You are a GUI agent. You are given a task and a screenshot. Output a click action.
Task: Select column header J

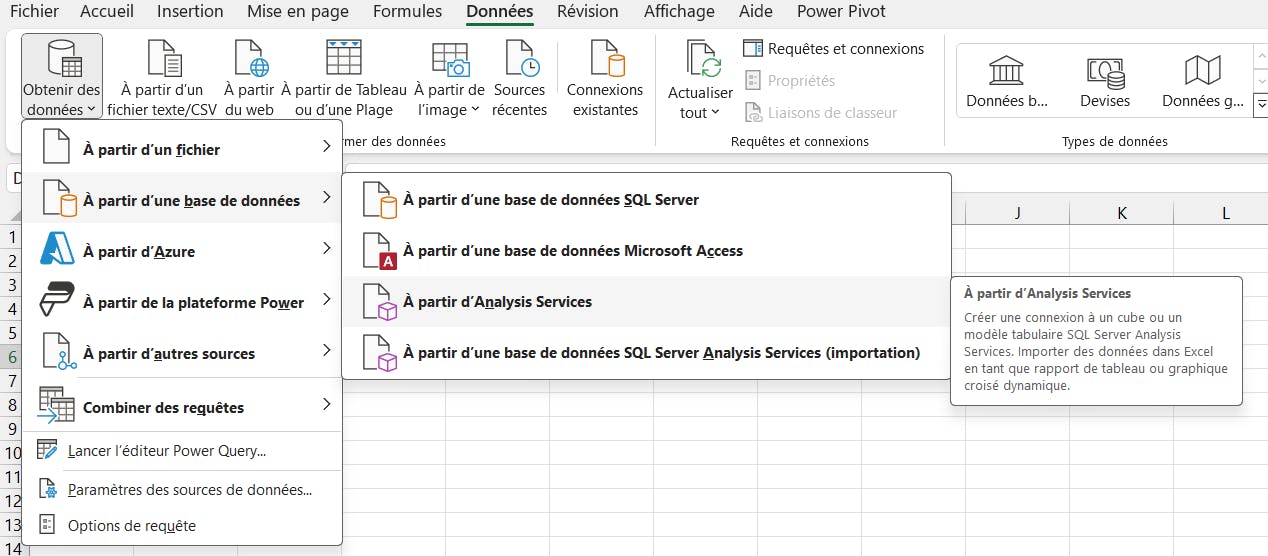[x=1017, y=212]
